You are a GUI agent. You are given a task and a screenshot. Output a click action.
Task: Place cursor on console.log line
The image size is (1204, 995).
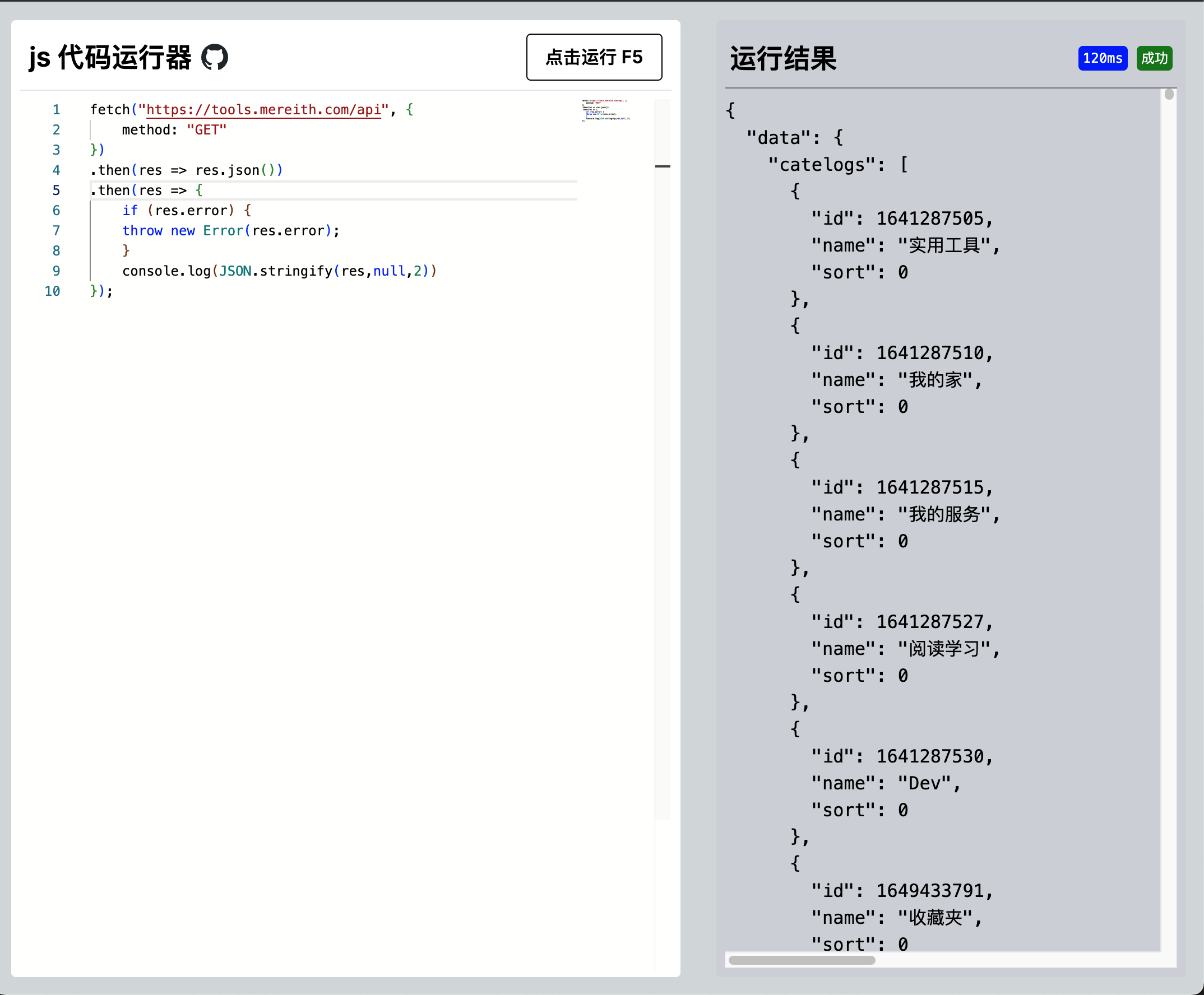coord(279,271)
